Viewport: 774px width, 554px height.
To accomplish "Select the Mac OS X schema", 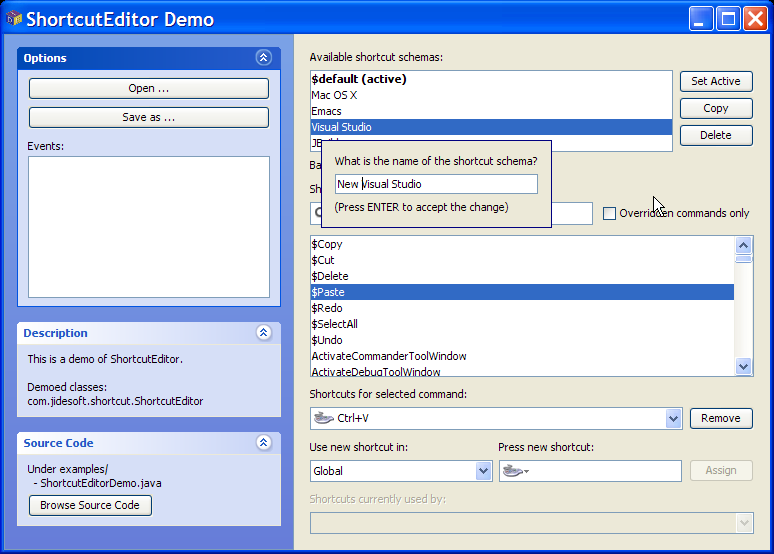I will 491,95.
